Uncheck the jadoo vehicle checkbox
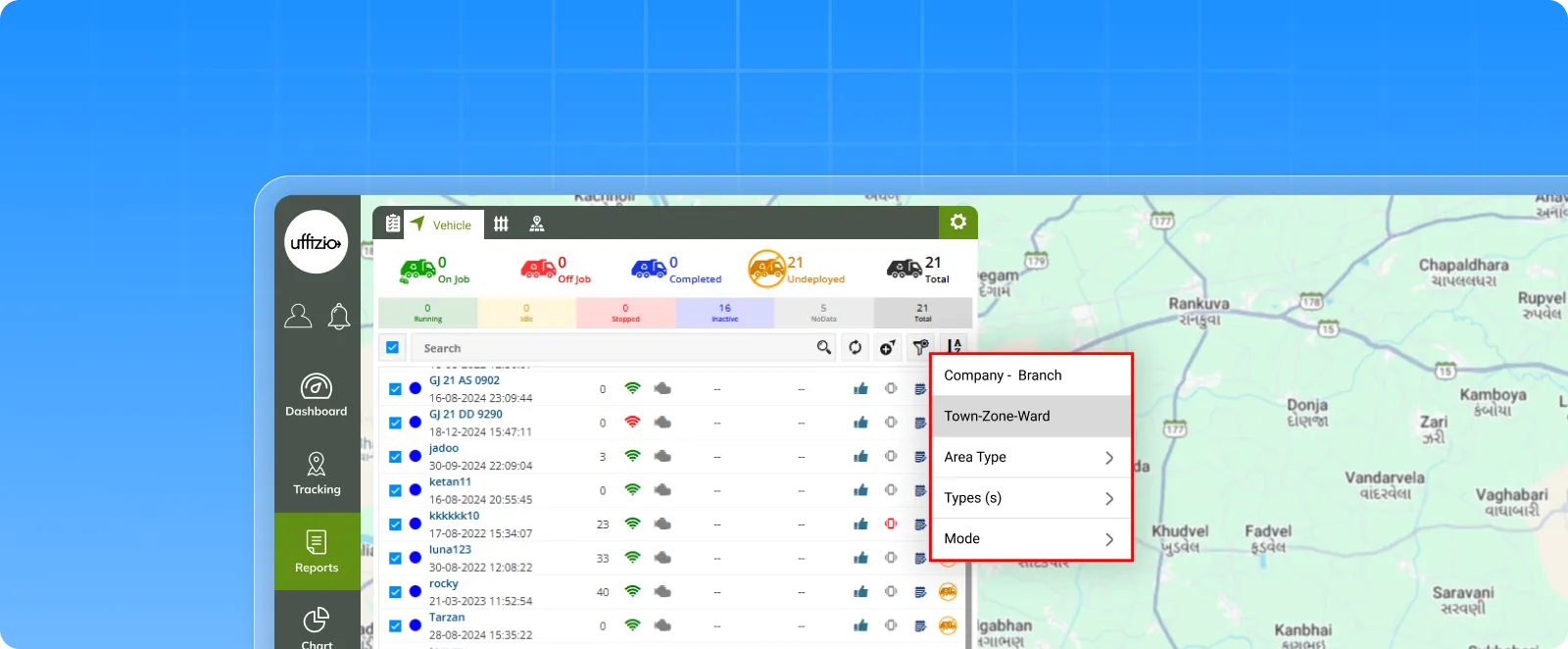The image size is (1568, 649). coord(395,457)
